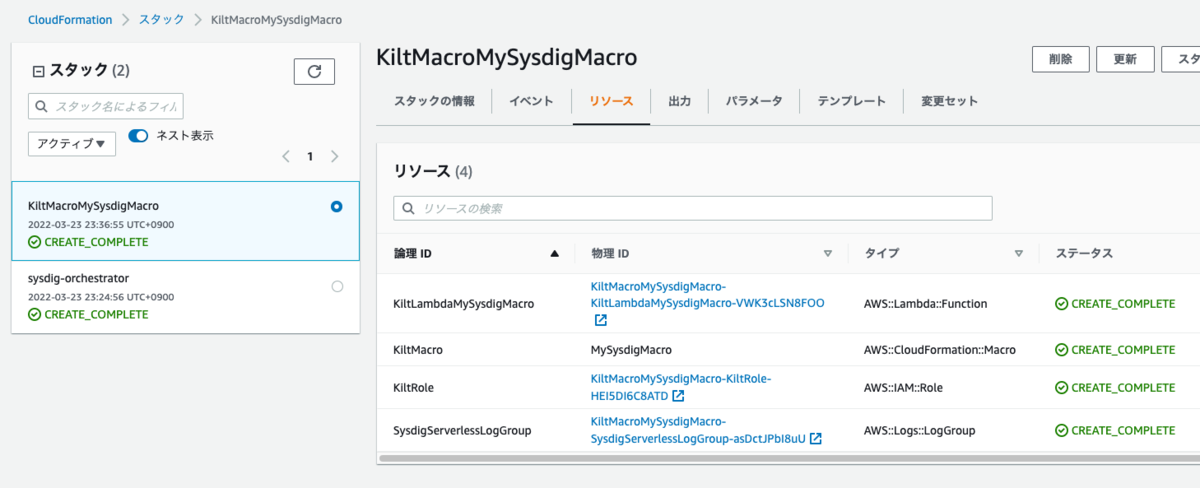The width and height of the screenshot is (1200, 488).
Task: Collapse the スタック panel header icon
Action: click(x=38, y=72)
